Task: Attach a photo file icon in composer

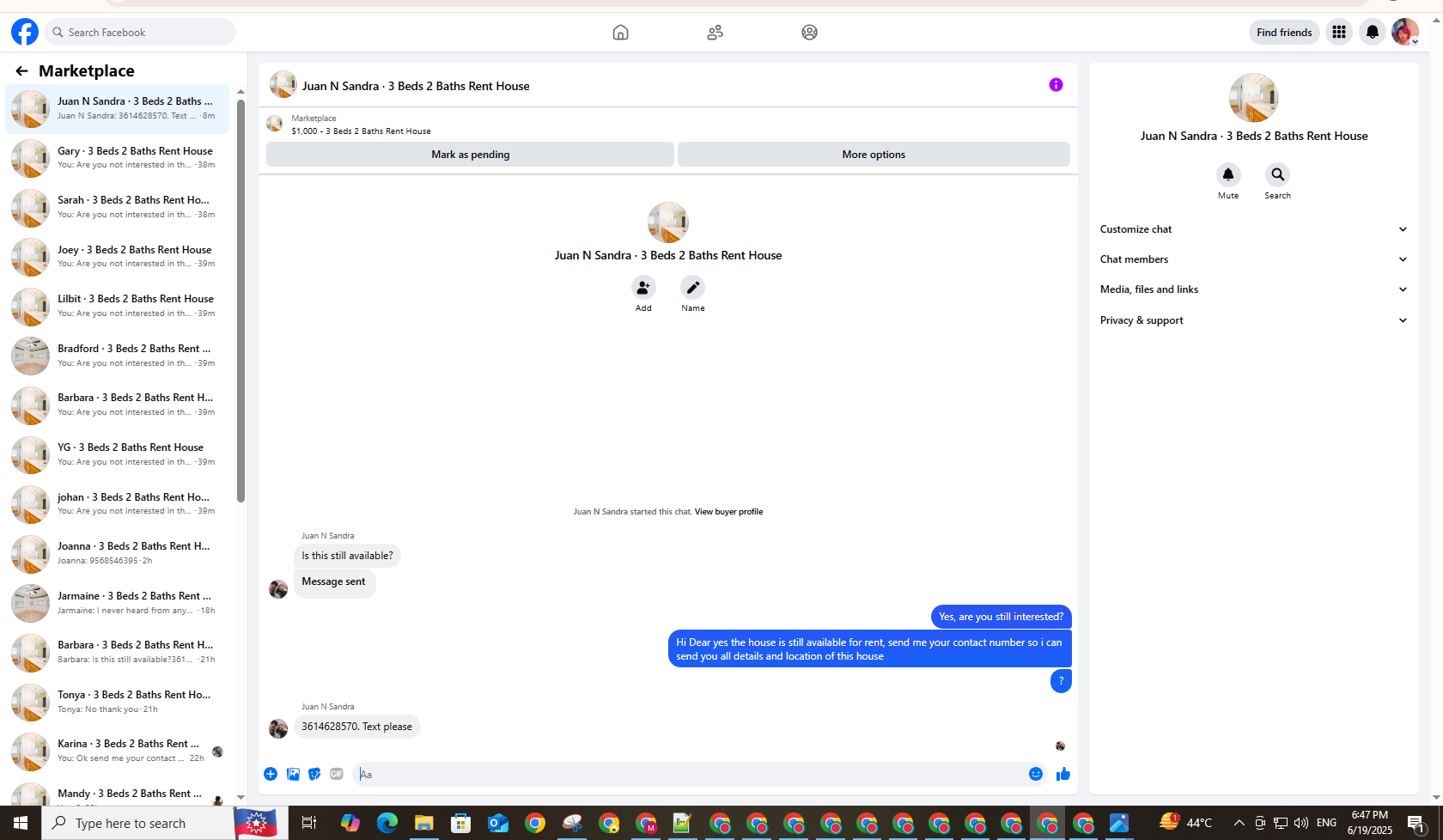Action: (x=293, y=774)
